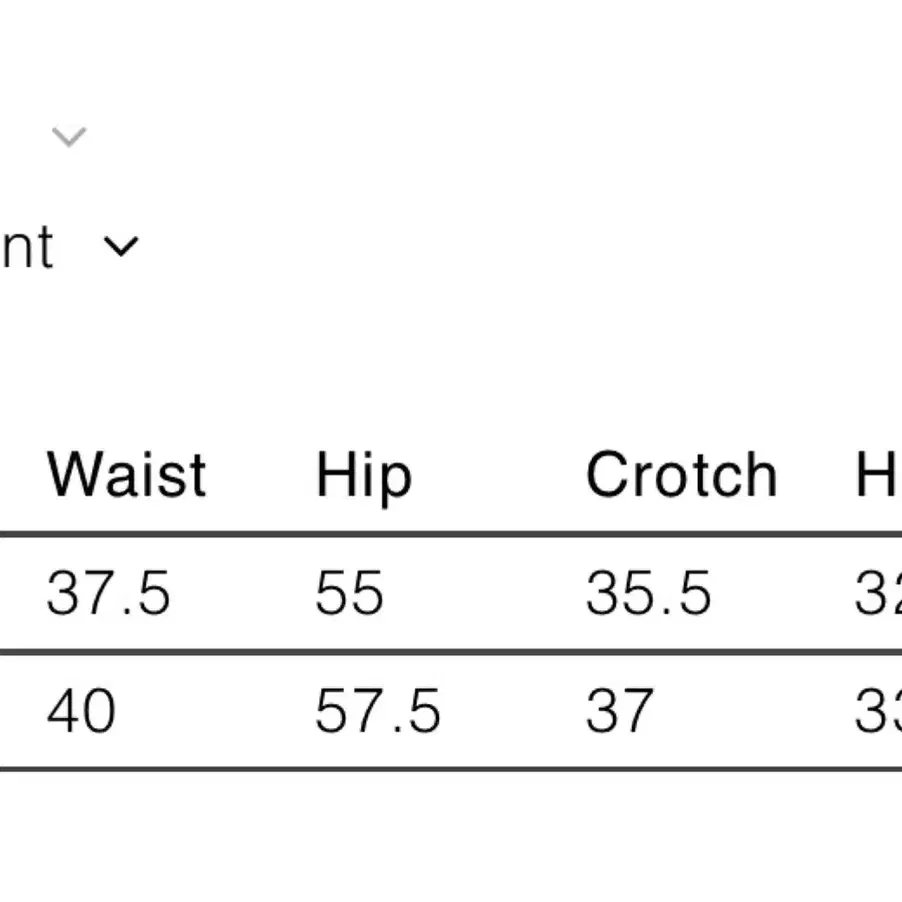Click hip value 55
The height and width of the screenshot is (902, 902).
click(x=349, y=593)
